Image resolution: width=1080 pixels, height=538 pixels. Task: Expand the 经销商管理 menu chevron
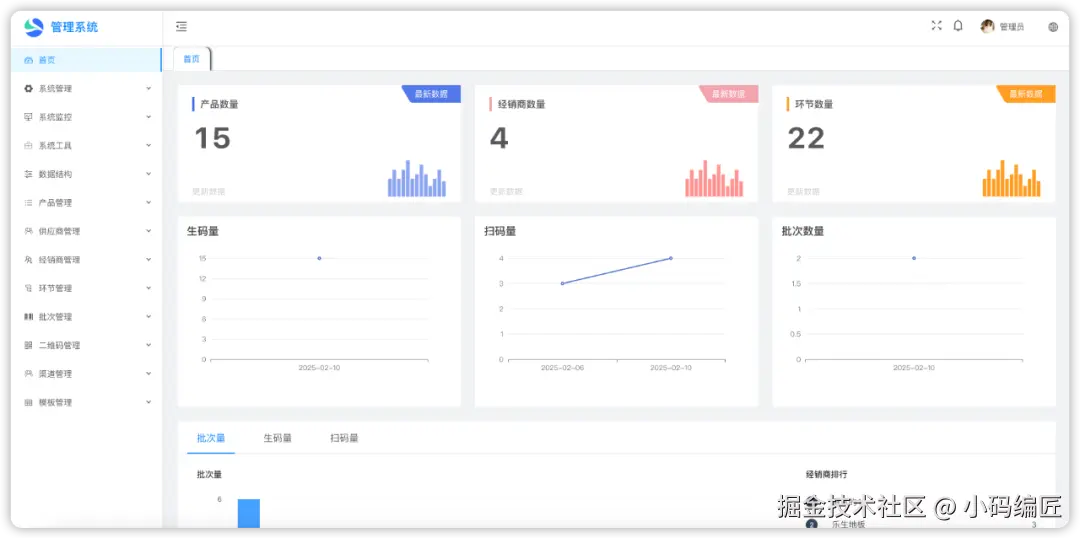tap(149, 259)
